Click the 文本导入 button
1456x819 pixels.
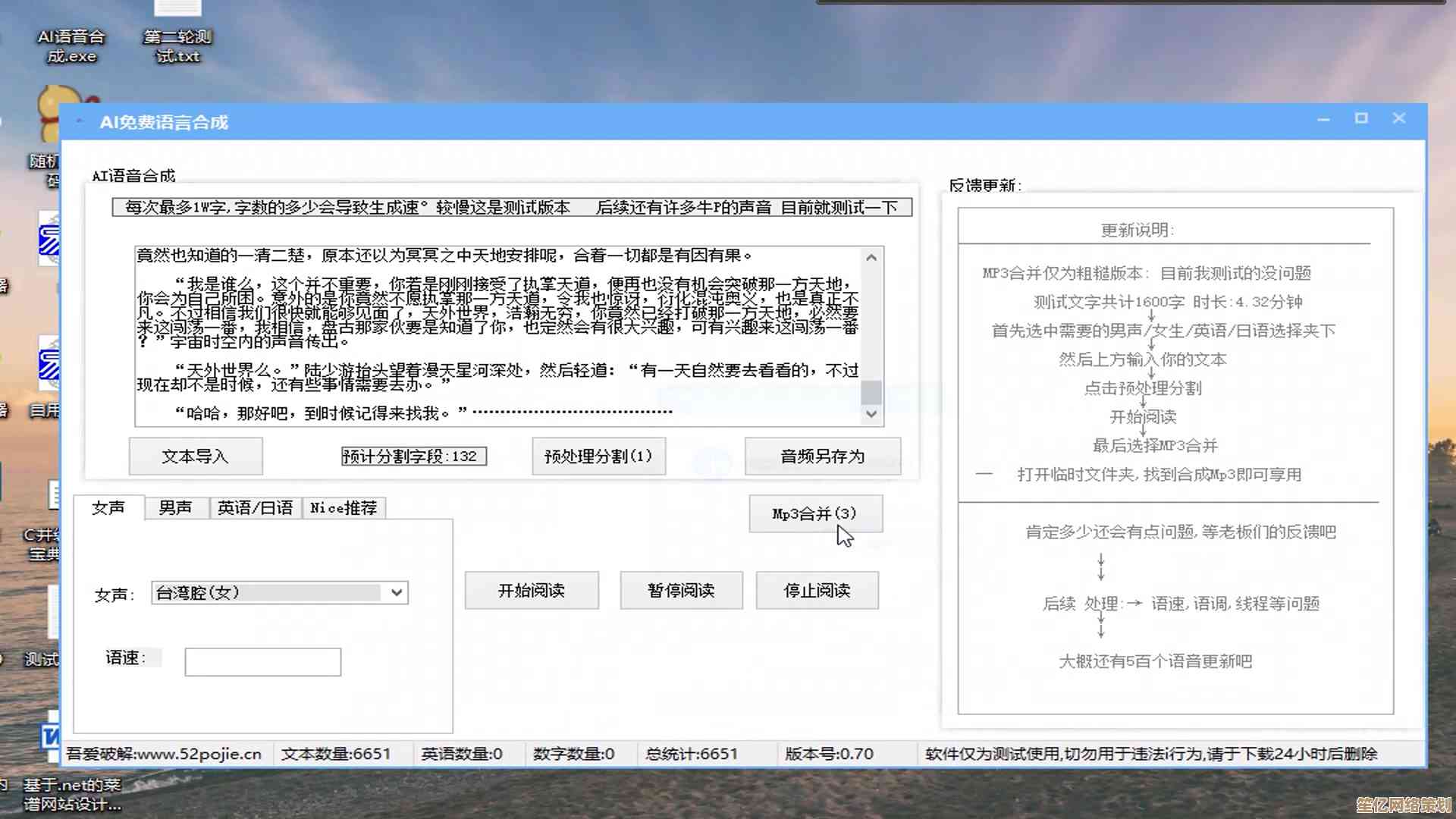point(195,456)
